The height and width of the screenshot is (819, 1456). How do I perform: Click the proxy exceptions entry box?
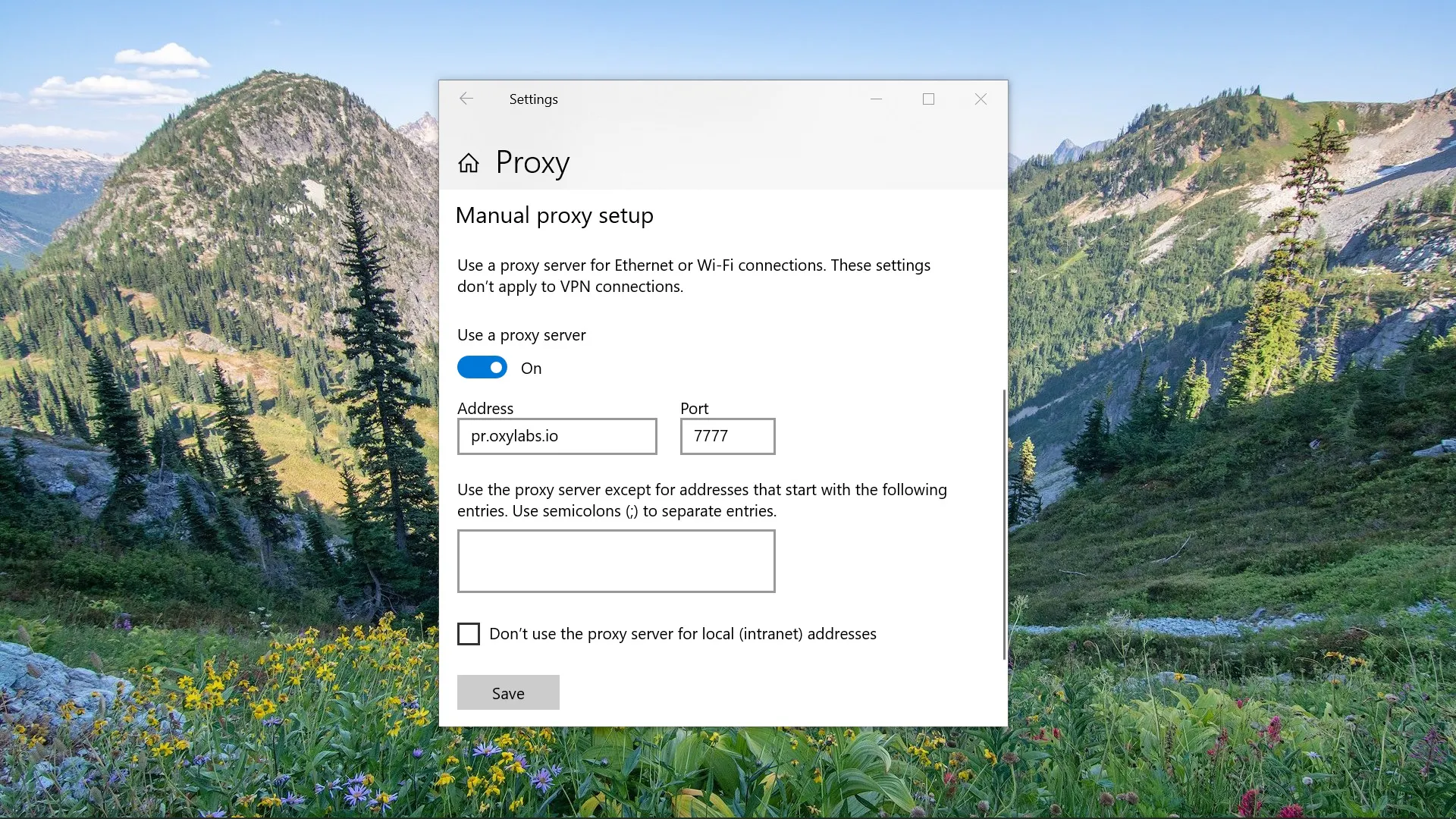615,561
